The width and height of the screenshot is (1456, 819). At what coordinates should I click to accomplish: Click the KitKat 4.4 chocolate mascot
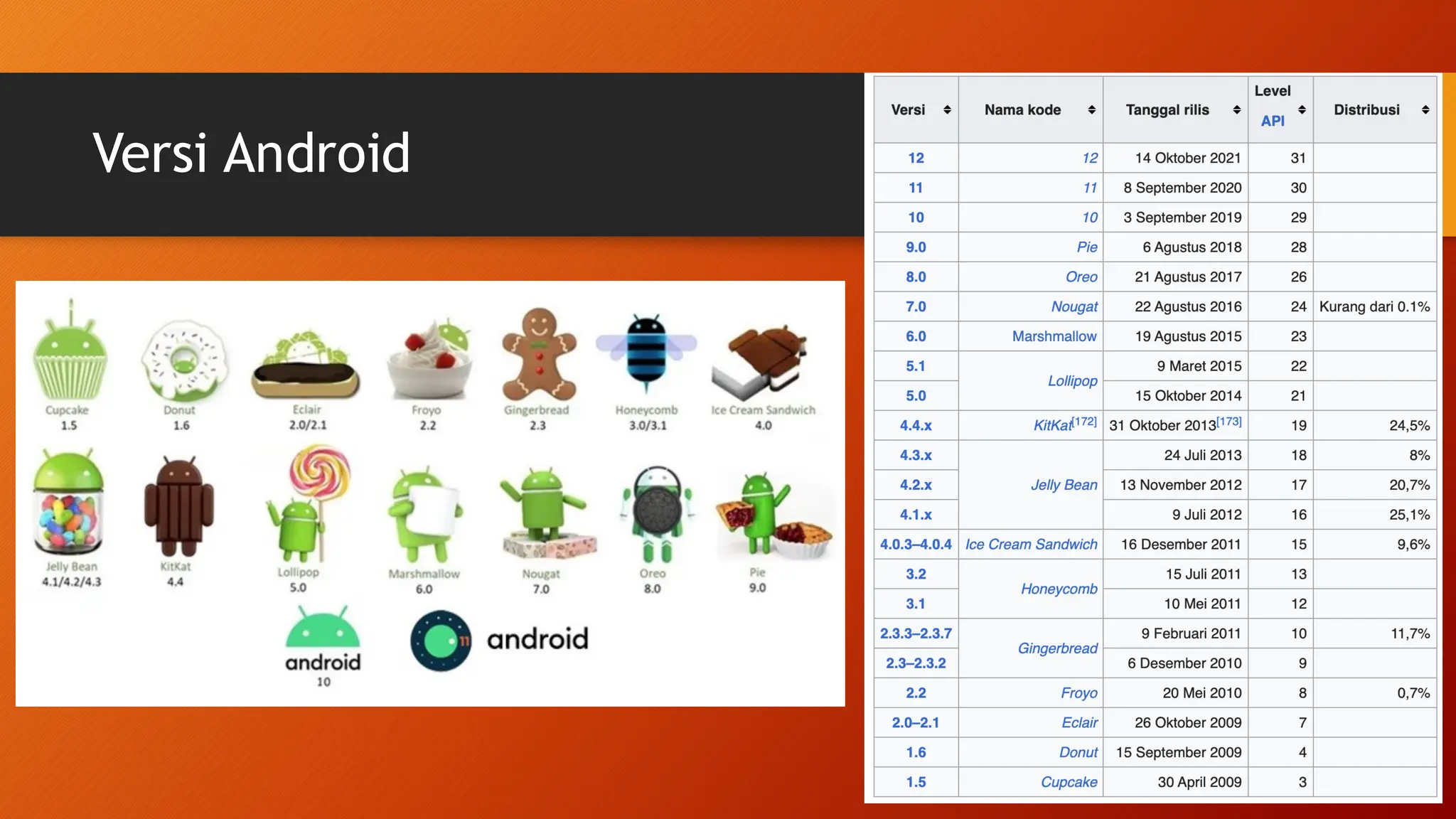pyautogui.click(x=178, y=506)
